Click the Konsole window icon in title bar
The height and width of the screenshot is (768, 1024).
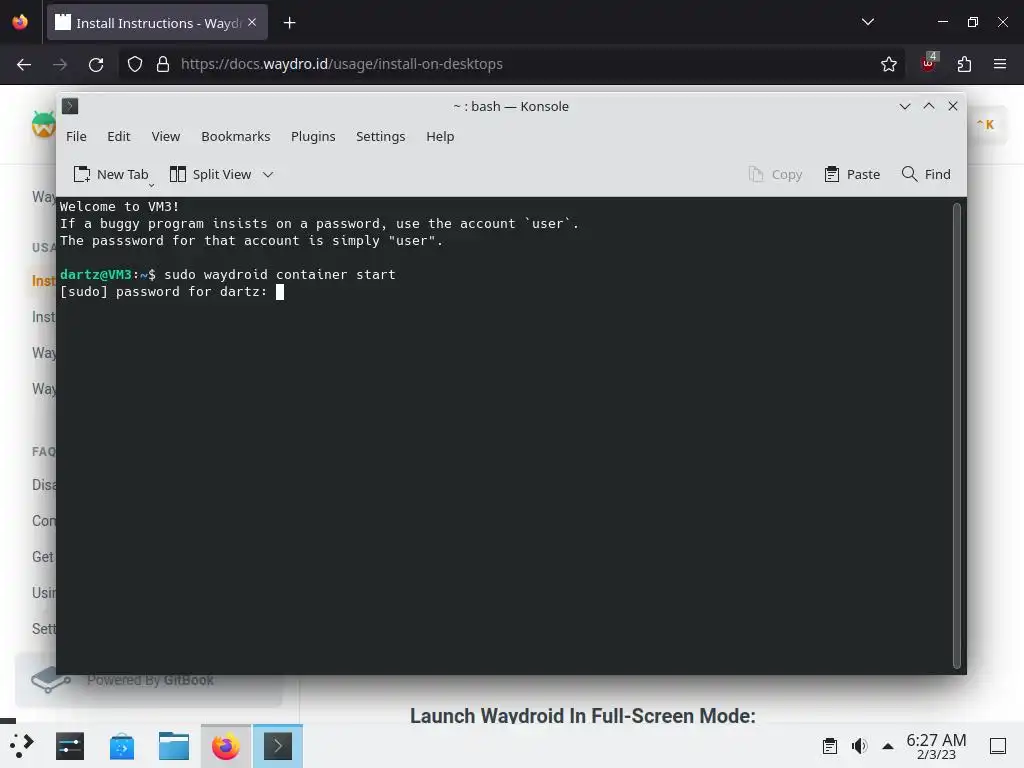coord(70,106)
